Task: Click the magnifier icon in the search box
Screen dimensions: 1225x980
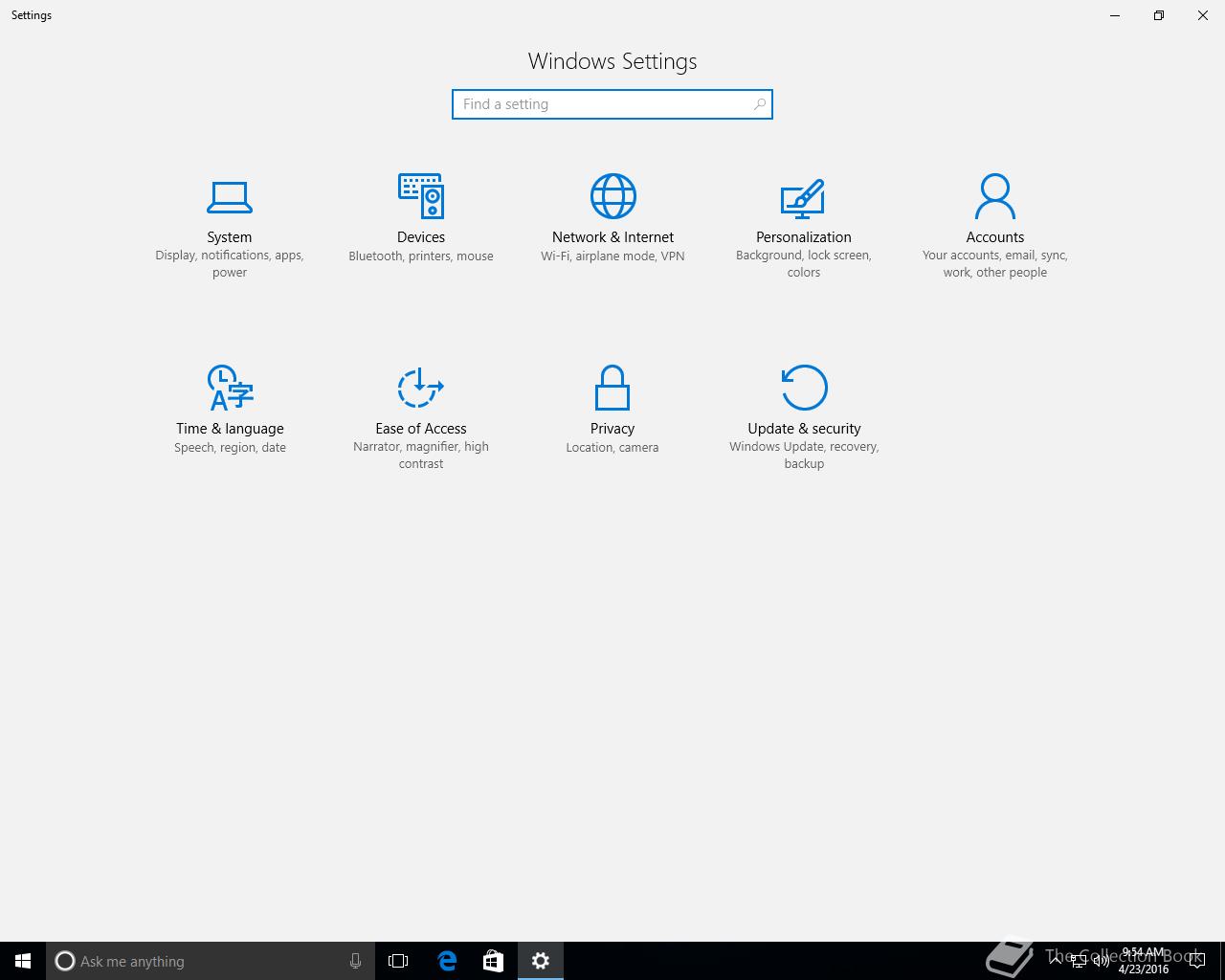Action: click(x=759, y=104)
